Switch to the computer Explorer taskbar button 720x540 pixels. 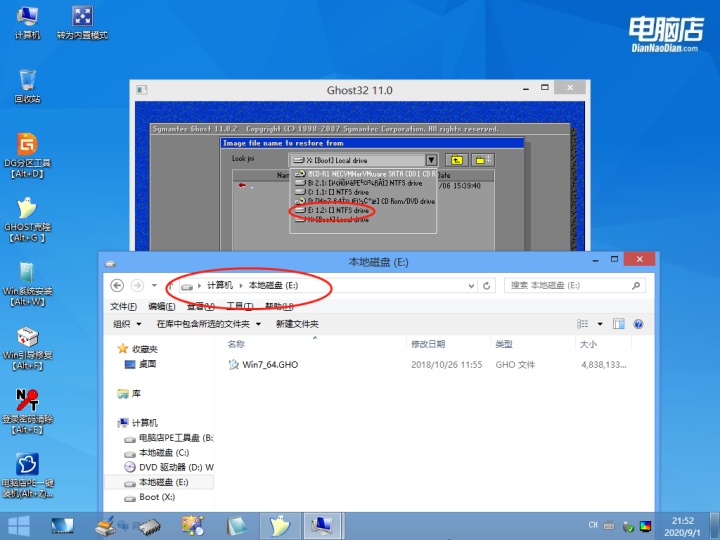pyautogui.click(x=323, y=526)
